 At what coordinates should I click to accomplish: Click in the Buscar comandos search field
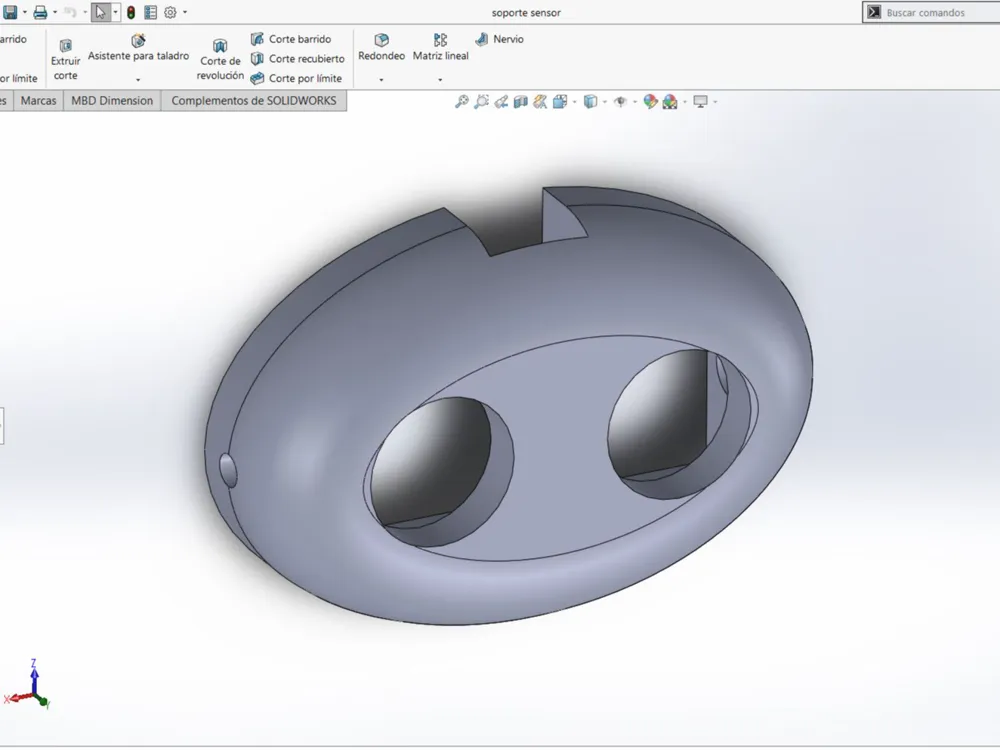(932, 12)
